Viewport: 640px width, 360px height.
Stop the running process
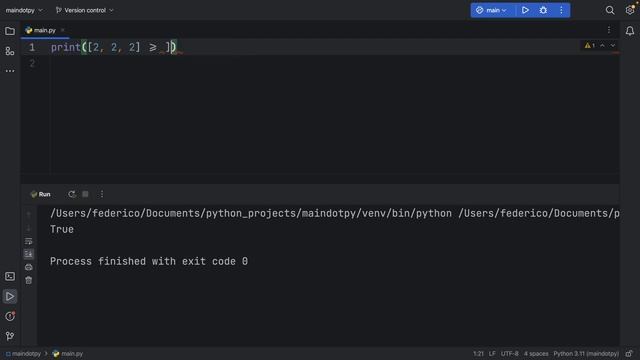click(x=85, y=194)
